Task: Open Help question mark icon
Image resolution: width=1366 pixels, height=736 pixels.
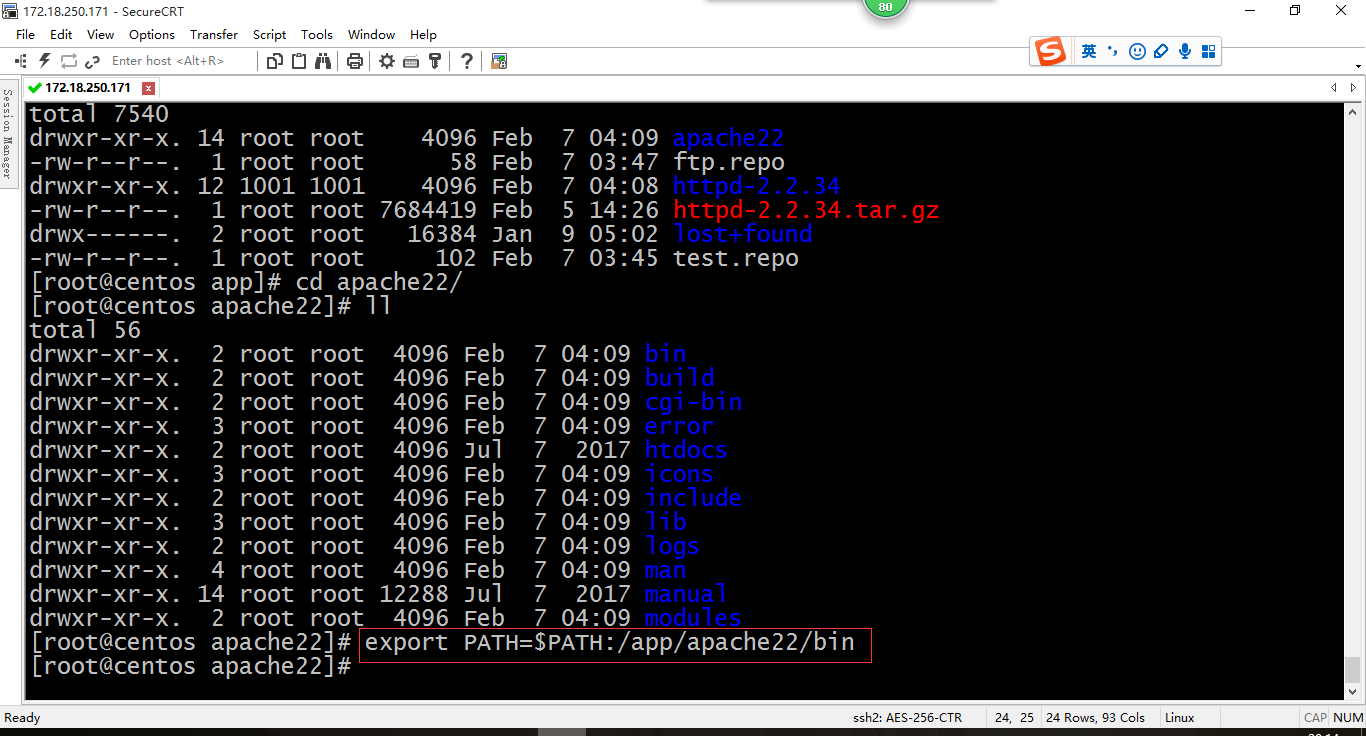Action: point(467,61)
